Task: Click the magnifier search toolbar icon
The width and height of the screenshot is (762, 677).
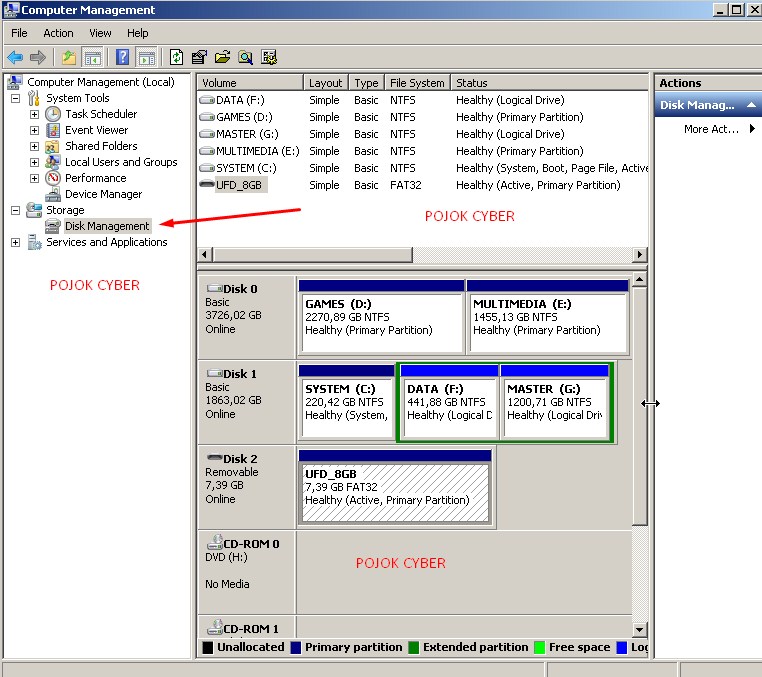Action: [245, 57]
